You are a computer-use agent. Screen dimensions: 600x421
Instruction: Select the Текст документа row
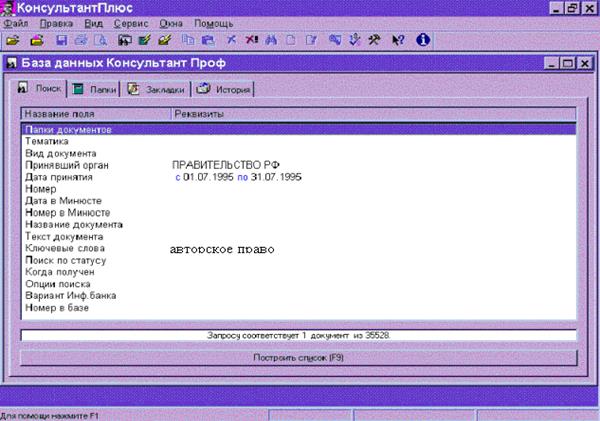pos(298,237)
